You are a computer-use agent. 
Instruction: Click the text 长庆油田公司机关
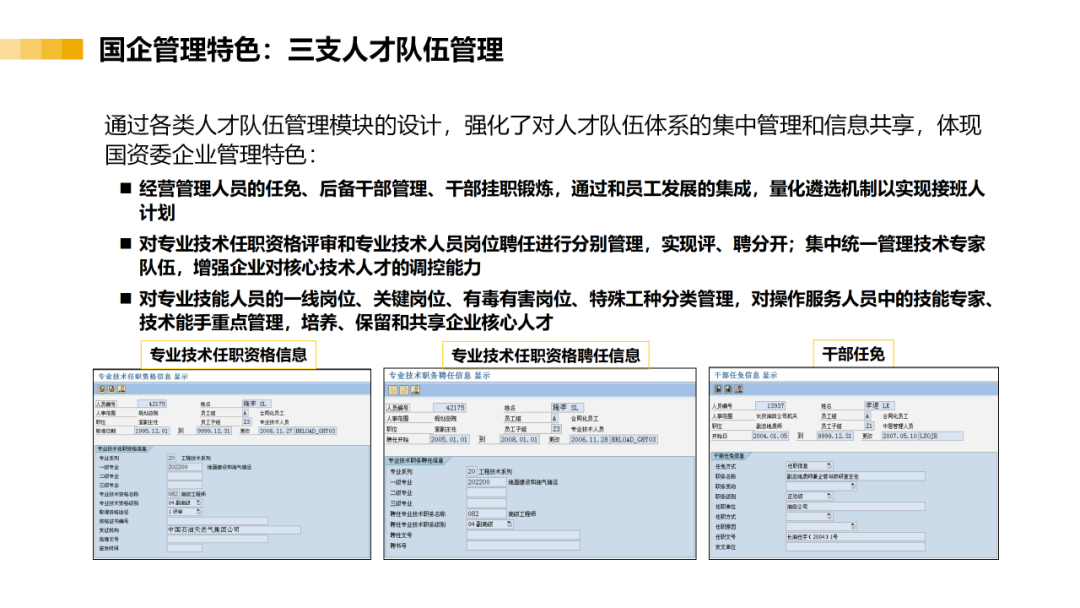click(x=776, y=416)
